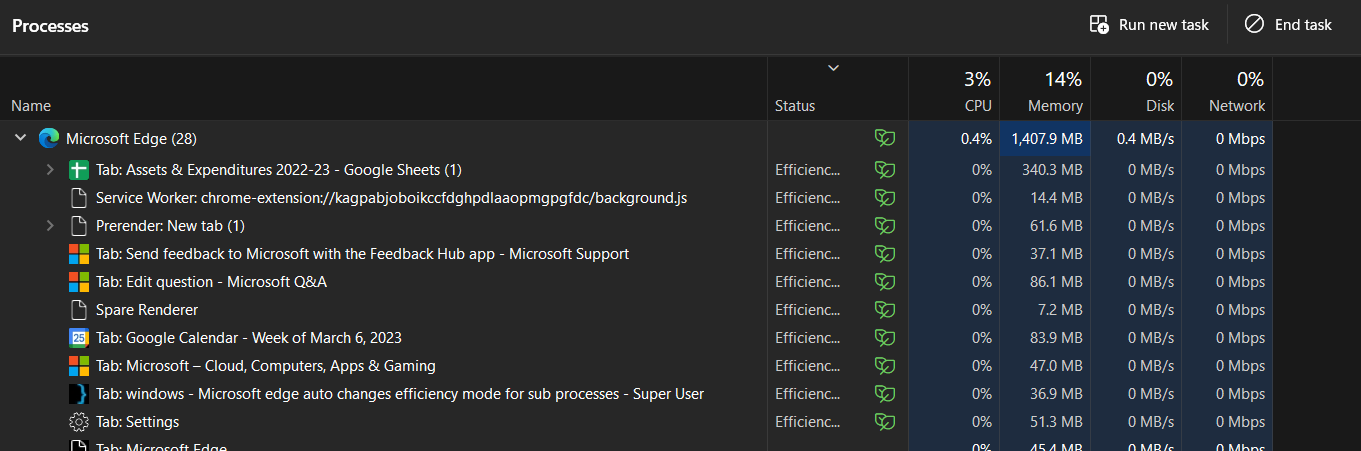The image size is (1361, 451).
Task: Click the 51.3 MB memory value
Action: click(1057, 422)
